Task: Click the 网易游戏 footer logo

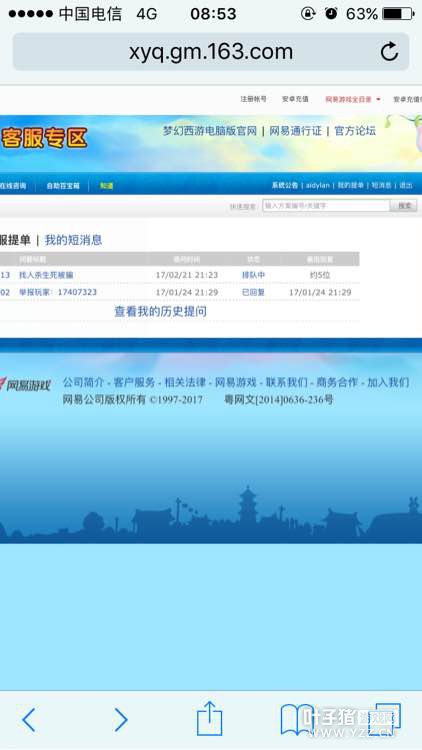Action: pos(26,385)
